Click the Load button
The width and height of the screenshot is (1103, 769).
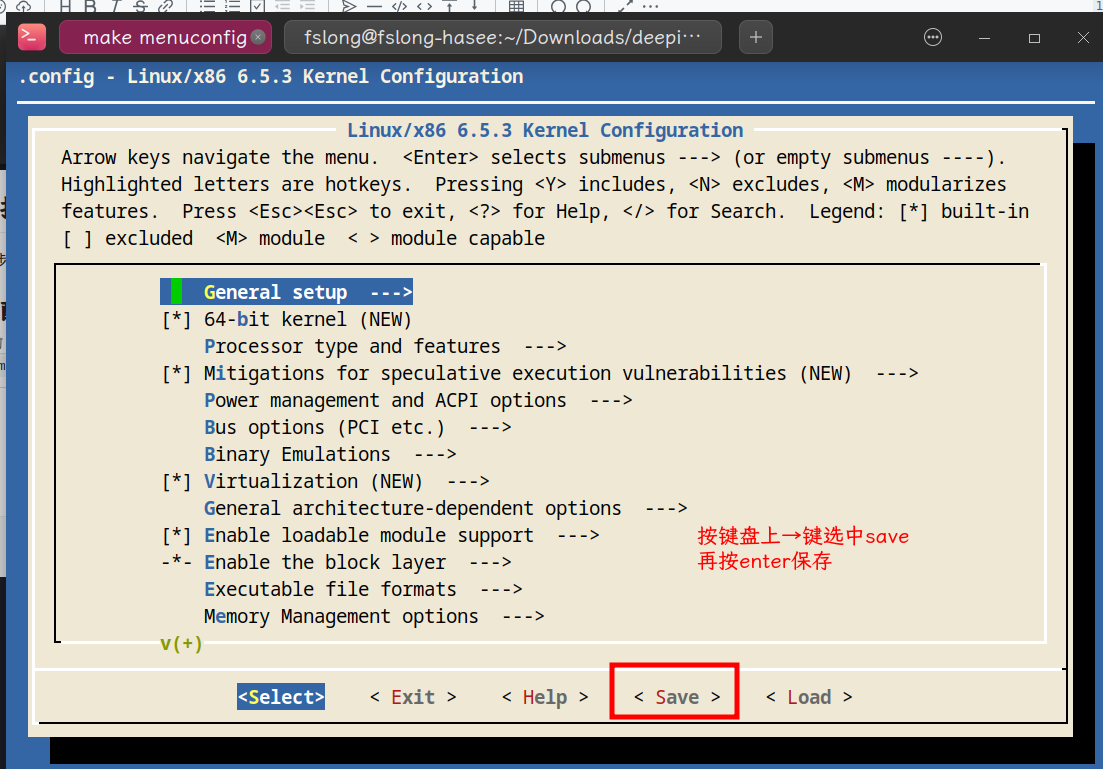tap(809, 697)
